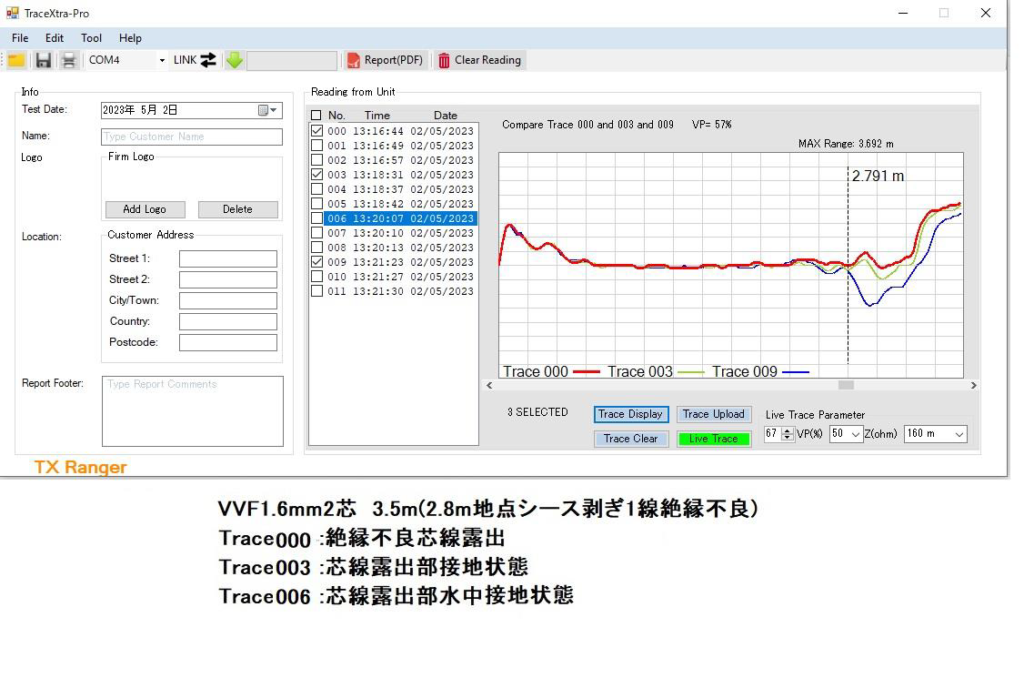Check reading 004 checkbox
Screen dimensions: 1024x688
click(317, 189)
